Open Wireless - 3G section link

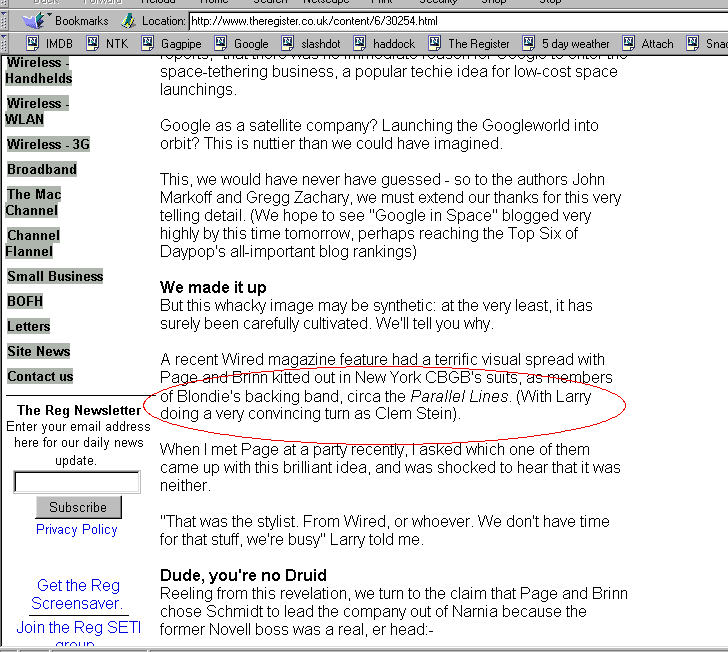pyautogui.click(x=48, y=144)
